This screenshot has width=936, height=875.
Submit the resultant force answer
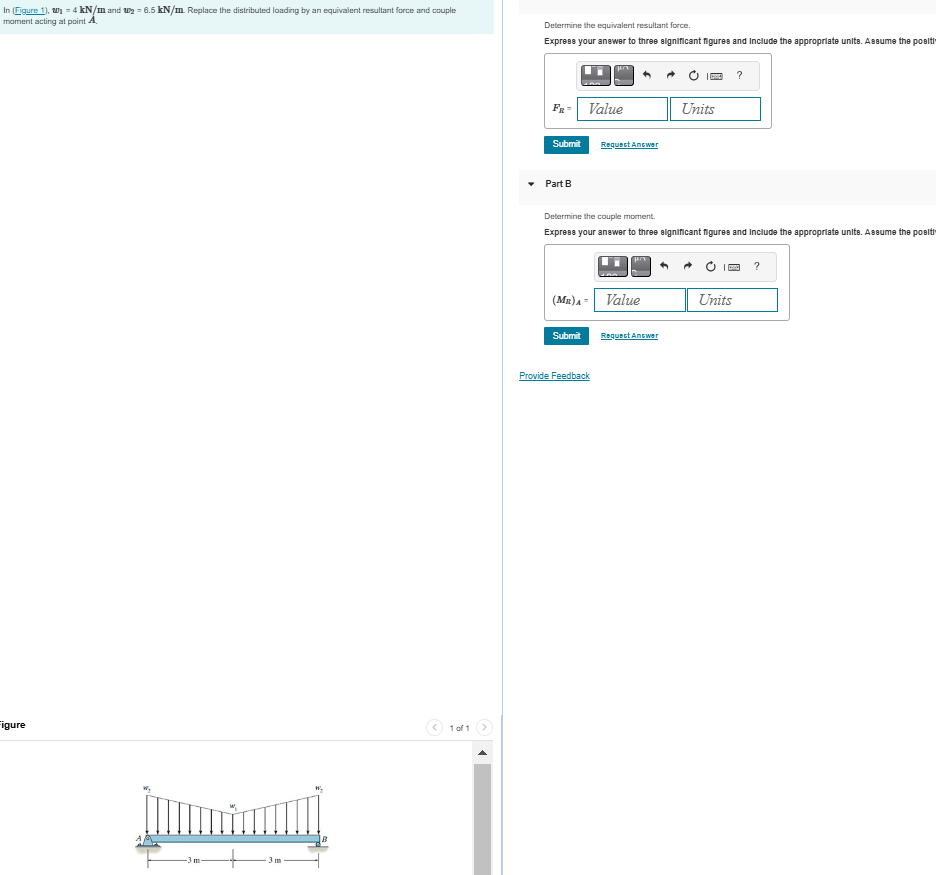coord(566,144)
